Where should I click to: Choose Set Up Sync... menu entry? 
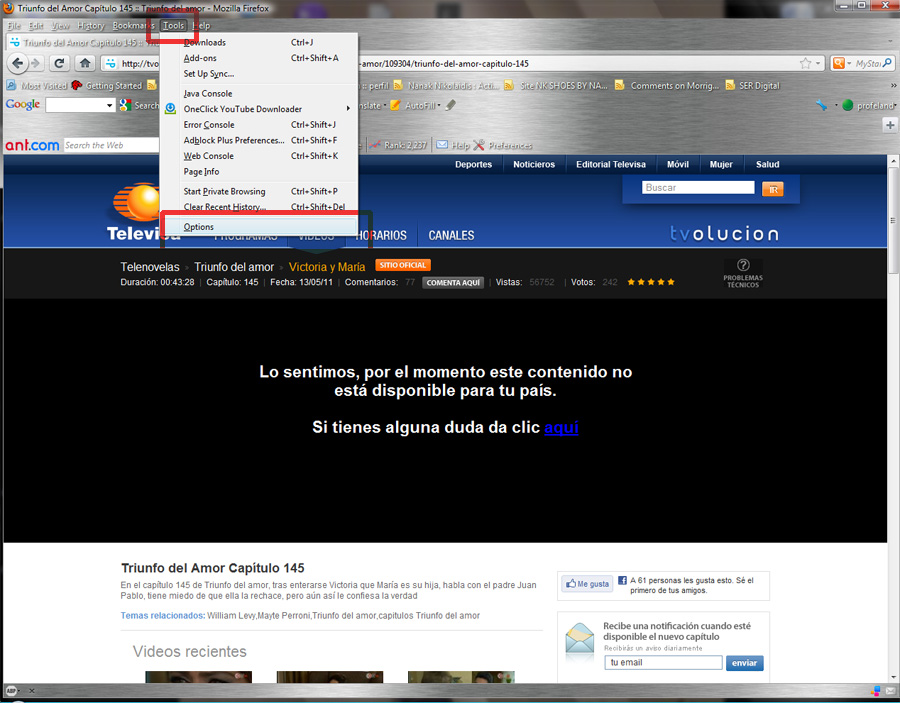259,73
